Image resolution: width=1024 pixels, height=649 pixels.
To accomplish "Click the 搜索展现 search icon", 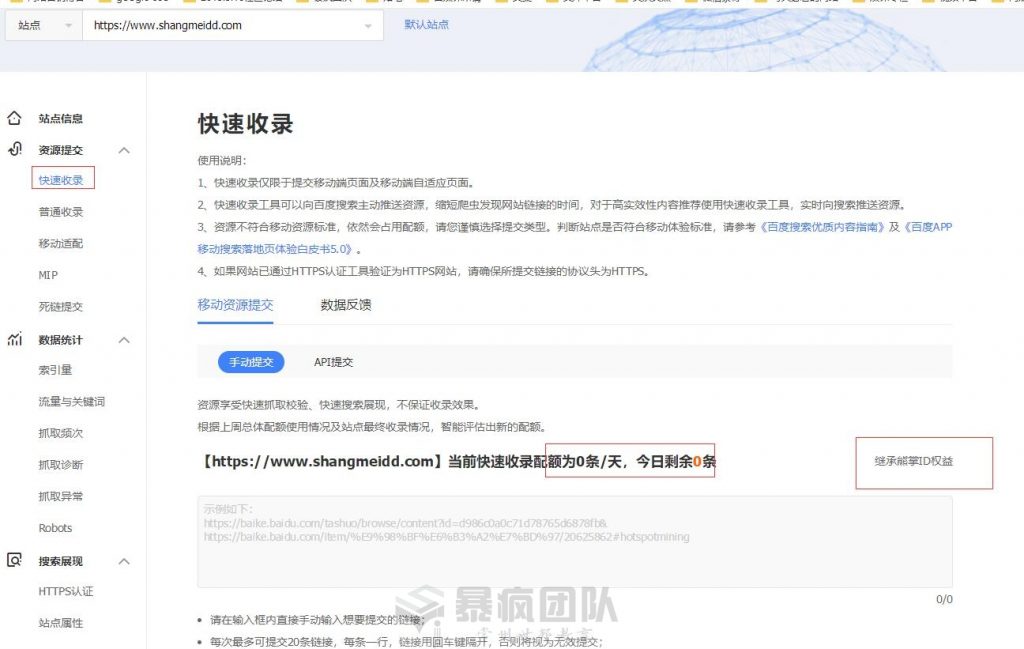I will tap(14, 560).
